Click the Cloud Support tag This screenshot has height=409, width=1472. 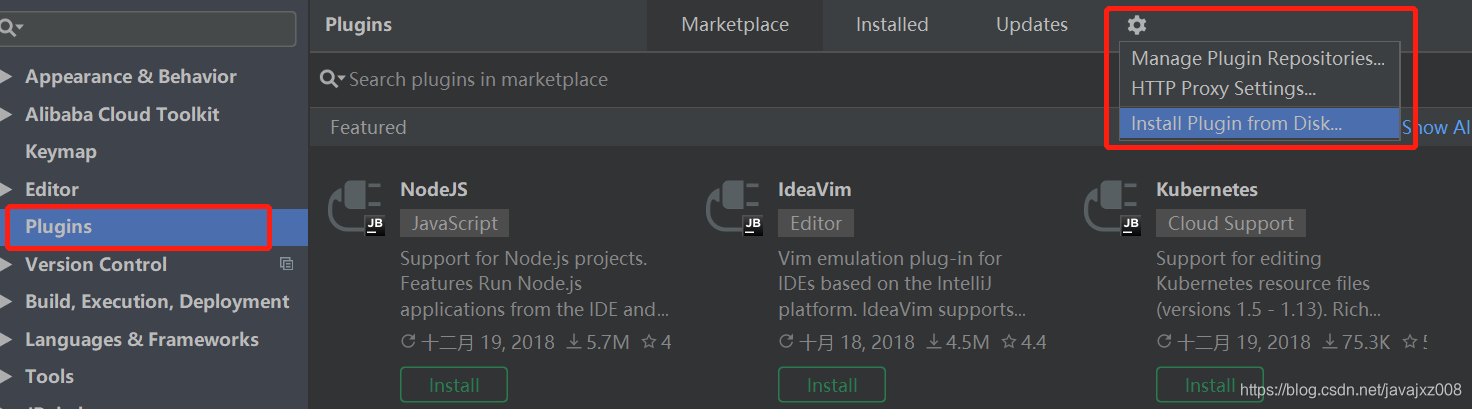[1231, 224]
